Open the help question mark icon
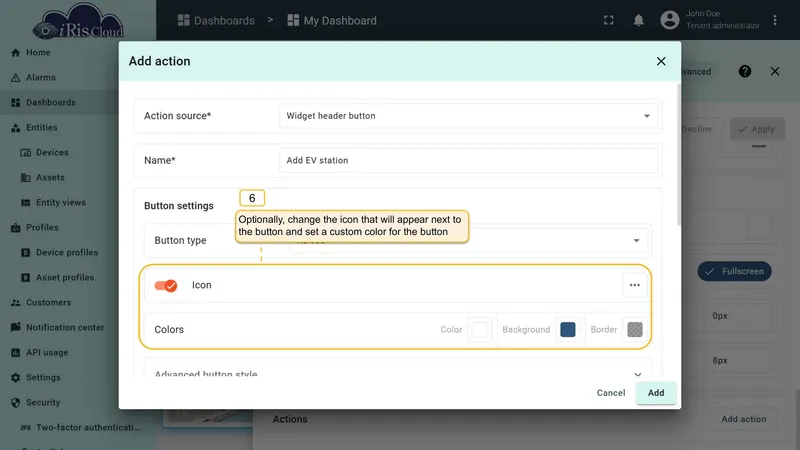Screen dimensions: 800x450 [x=745, y=71]
